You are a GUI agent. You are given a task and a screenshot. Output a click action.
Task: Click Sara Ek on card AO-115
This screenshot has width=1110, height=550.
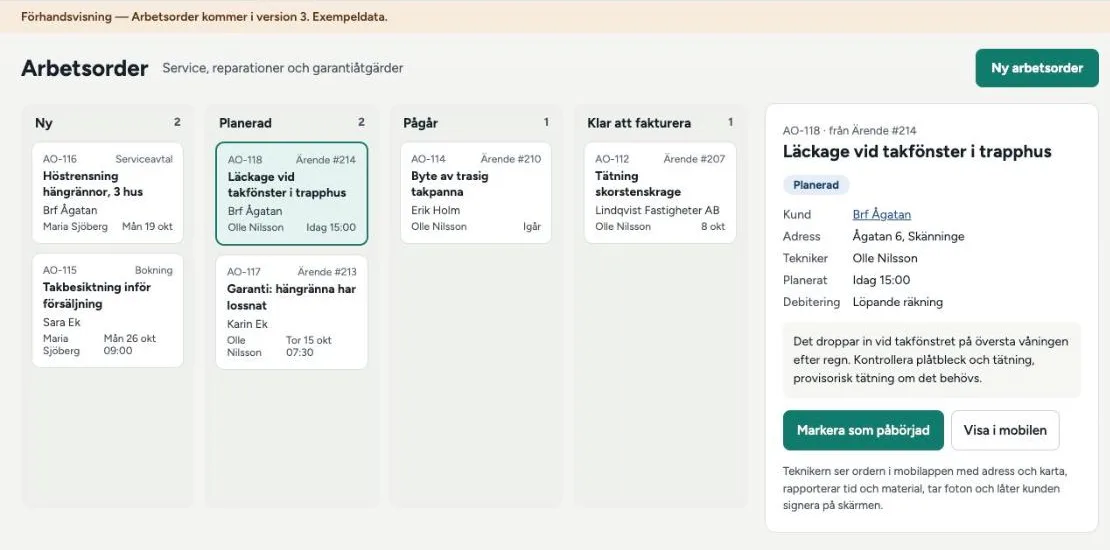coord(62,322)
